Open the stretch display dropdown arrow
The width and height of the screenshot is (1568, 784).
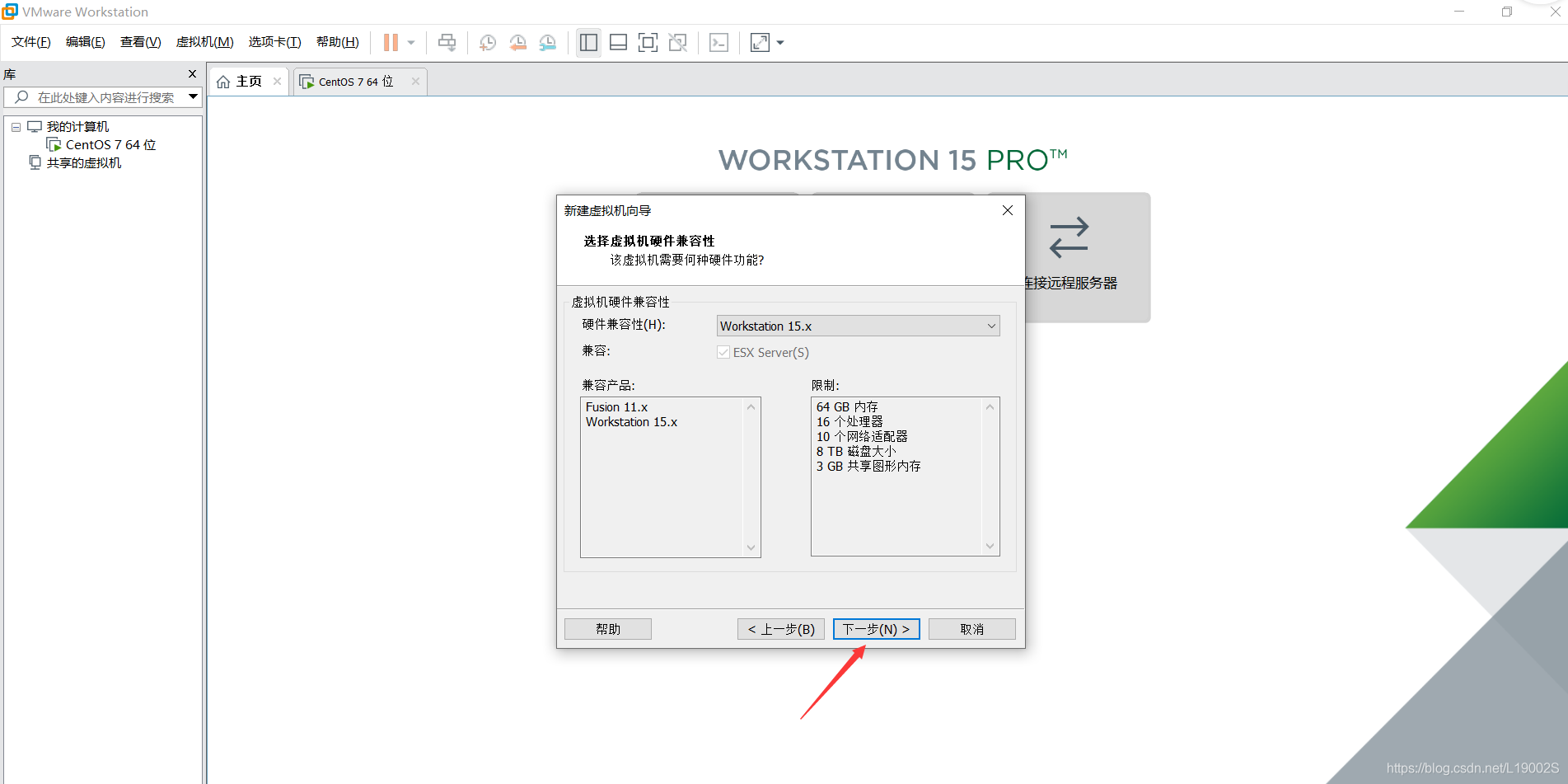(x=780, y=43)
